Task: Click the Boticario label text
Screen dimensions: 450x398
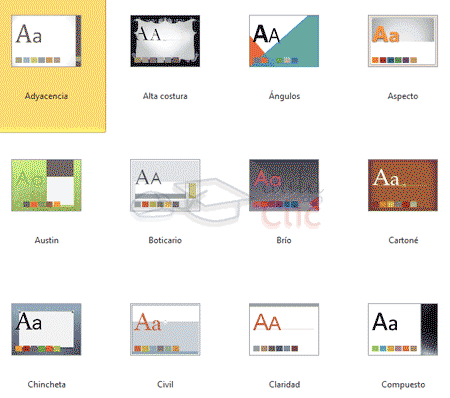Action: (165, 240)
